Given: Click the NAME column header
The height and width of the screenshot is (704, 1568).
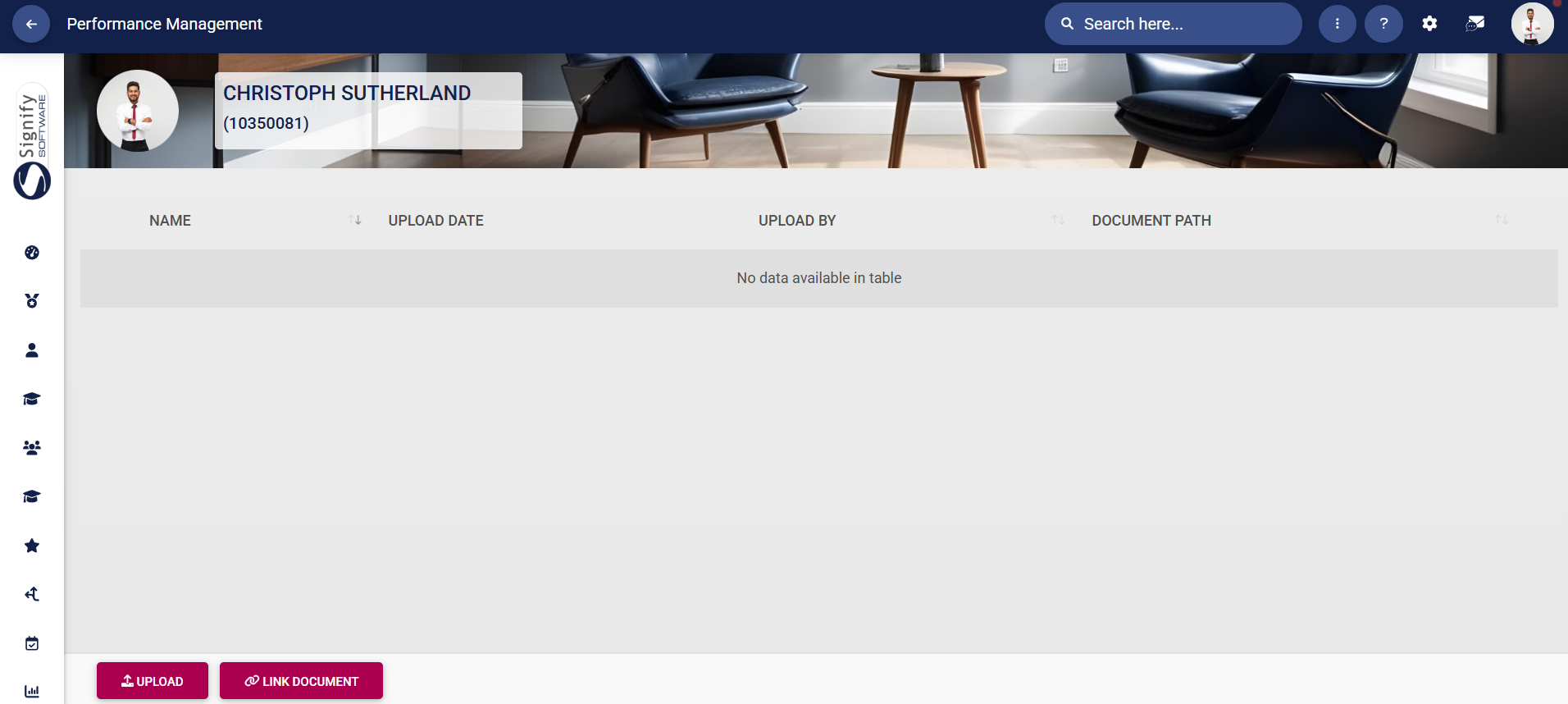Looking at the screenshot, I should [x=170, y=221].
